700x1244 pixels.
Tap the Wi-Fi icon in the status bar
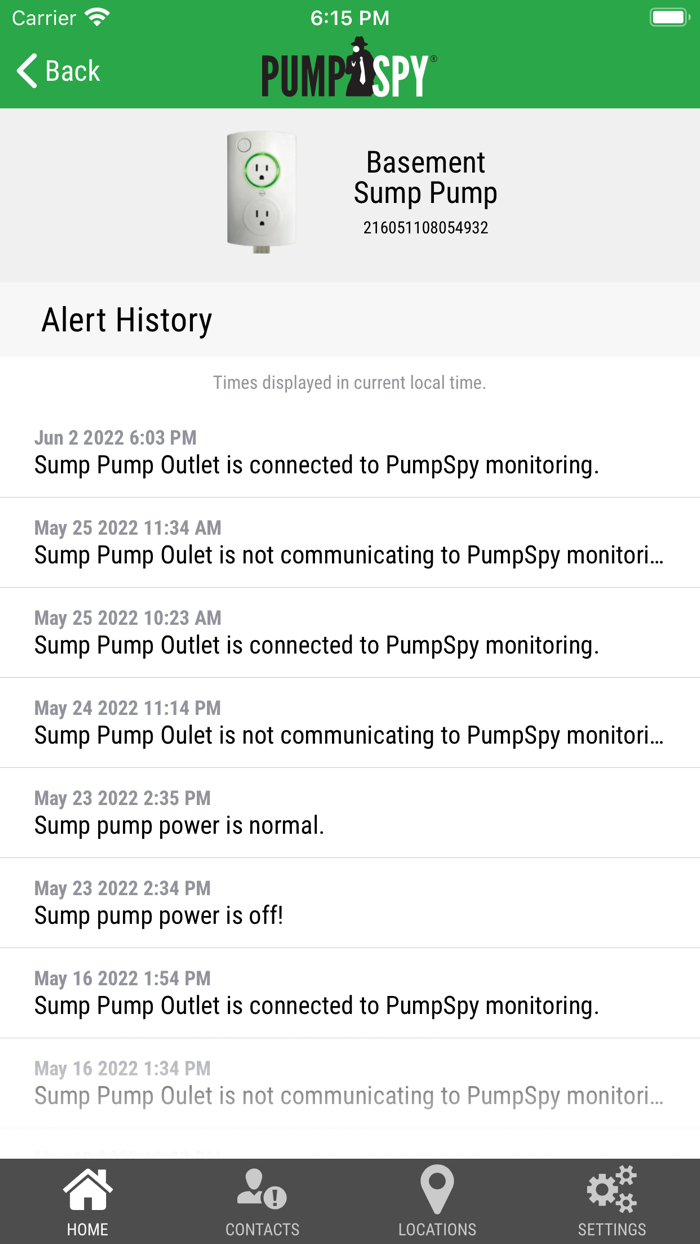96,16
